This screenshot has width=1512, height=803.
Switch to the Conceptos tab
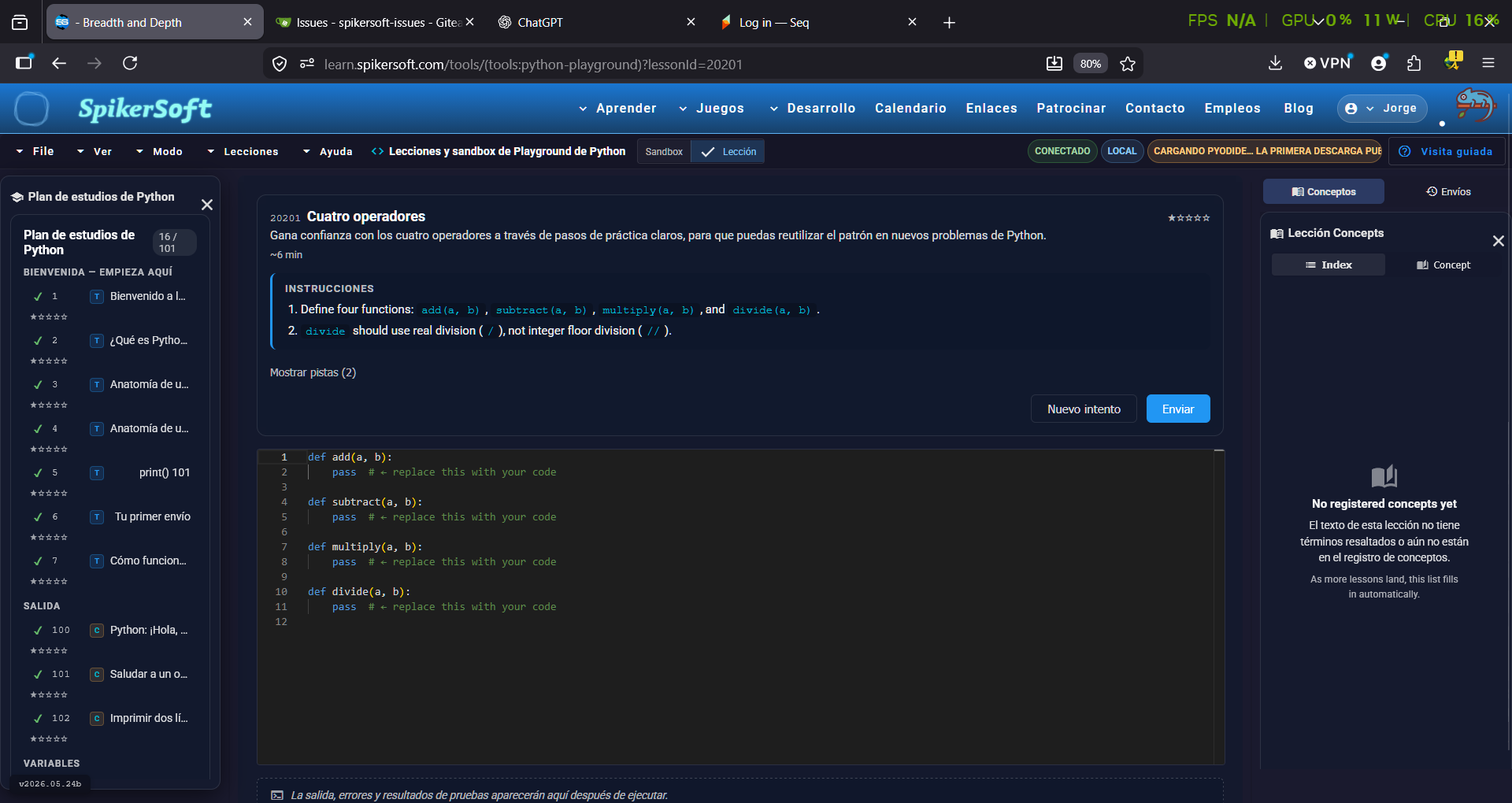pos(1324,191)
